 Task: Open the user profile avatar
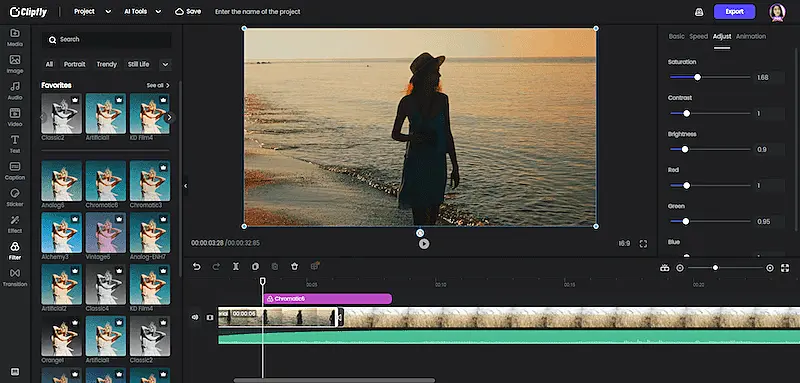(x=777, y=12)
